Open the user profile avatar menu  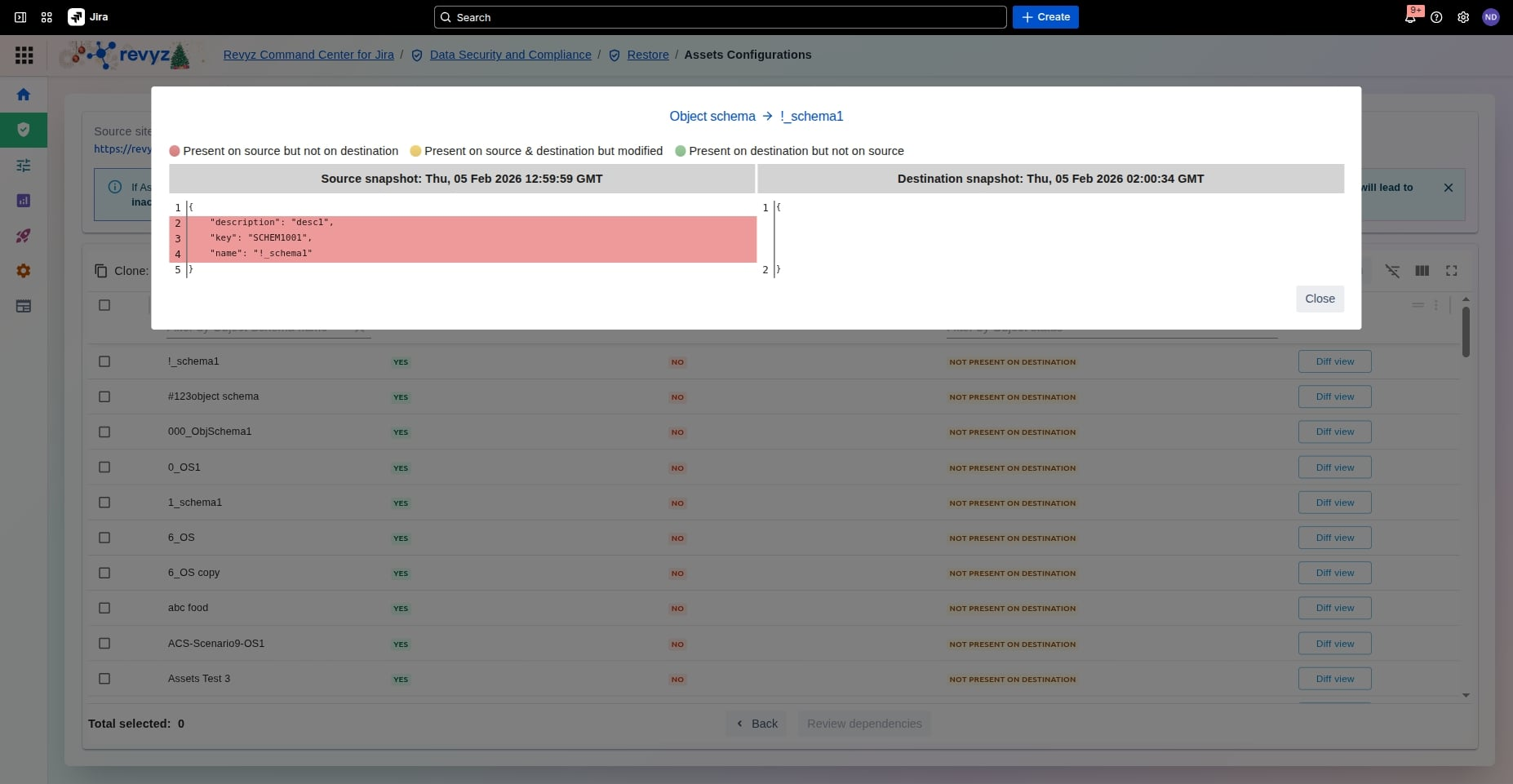[x=1490, y=17]
